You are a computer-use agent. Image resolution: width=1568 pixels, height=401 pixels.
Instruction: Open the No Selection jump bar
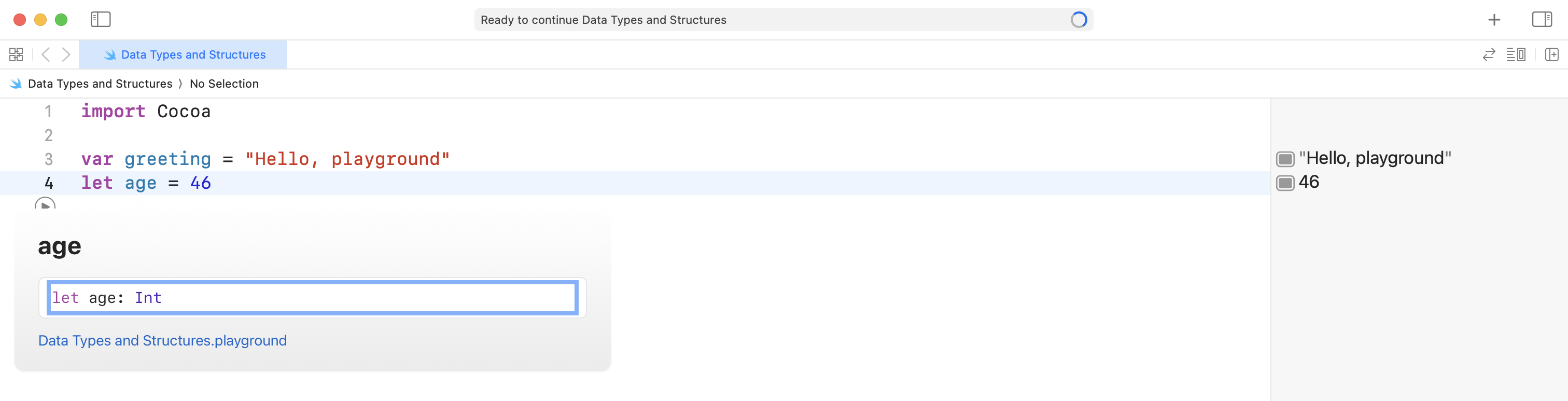coord(224,84)
